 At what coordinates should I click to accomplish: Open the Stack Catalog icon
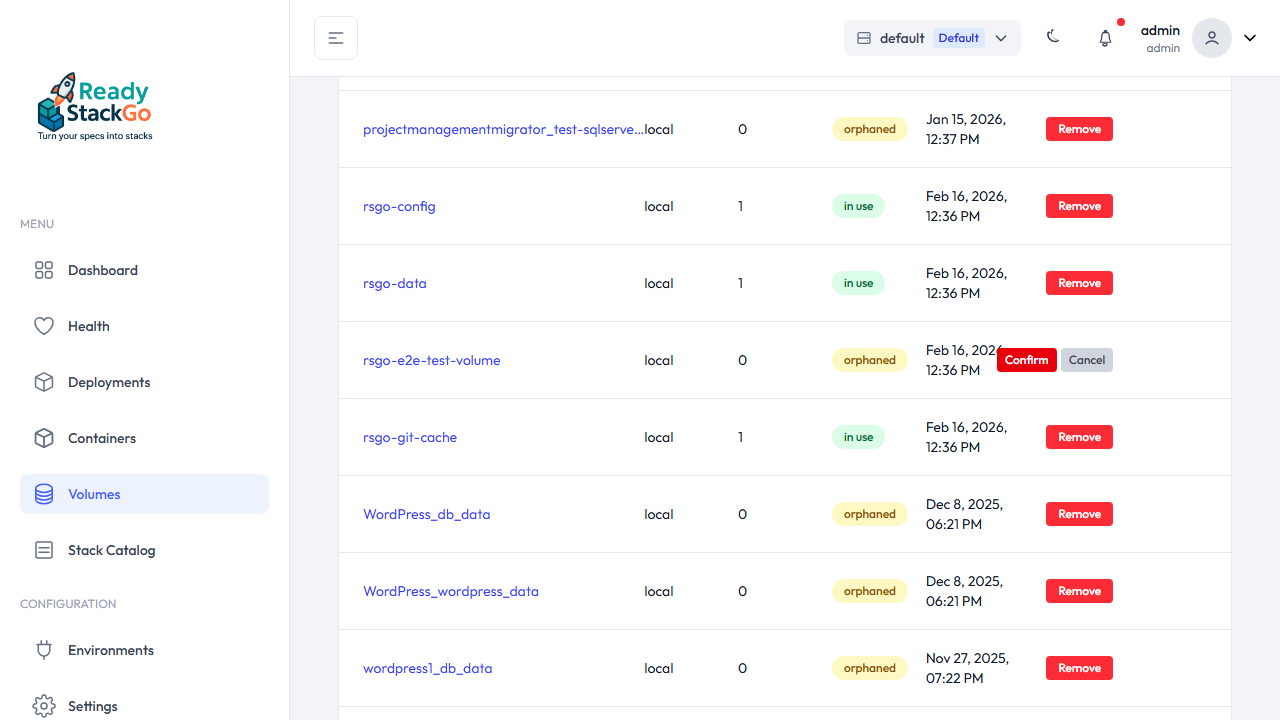[43, 550]
